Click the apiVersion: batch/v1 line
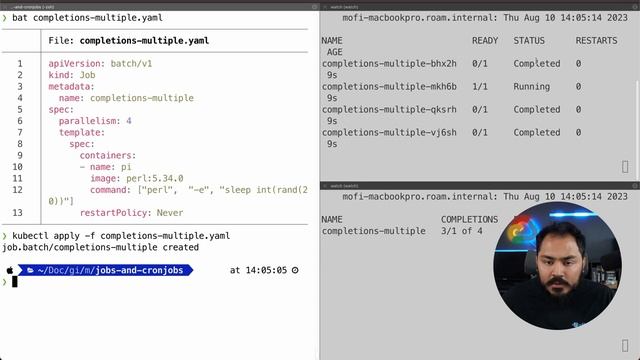Image resolution: width=640 pixels, height=360 pixels. (100, 64)
